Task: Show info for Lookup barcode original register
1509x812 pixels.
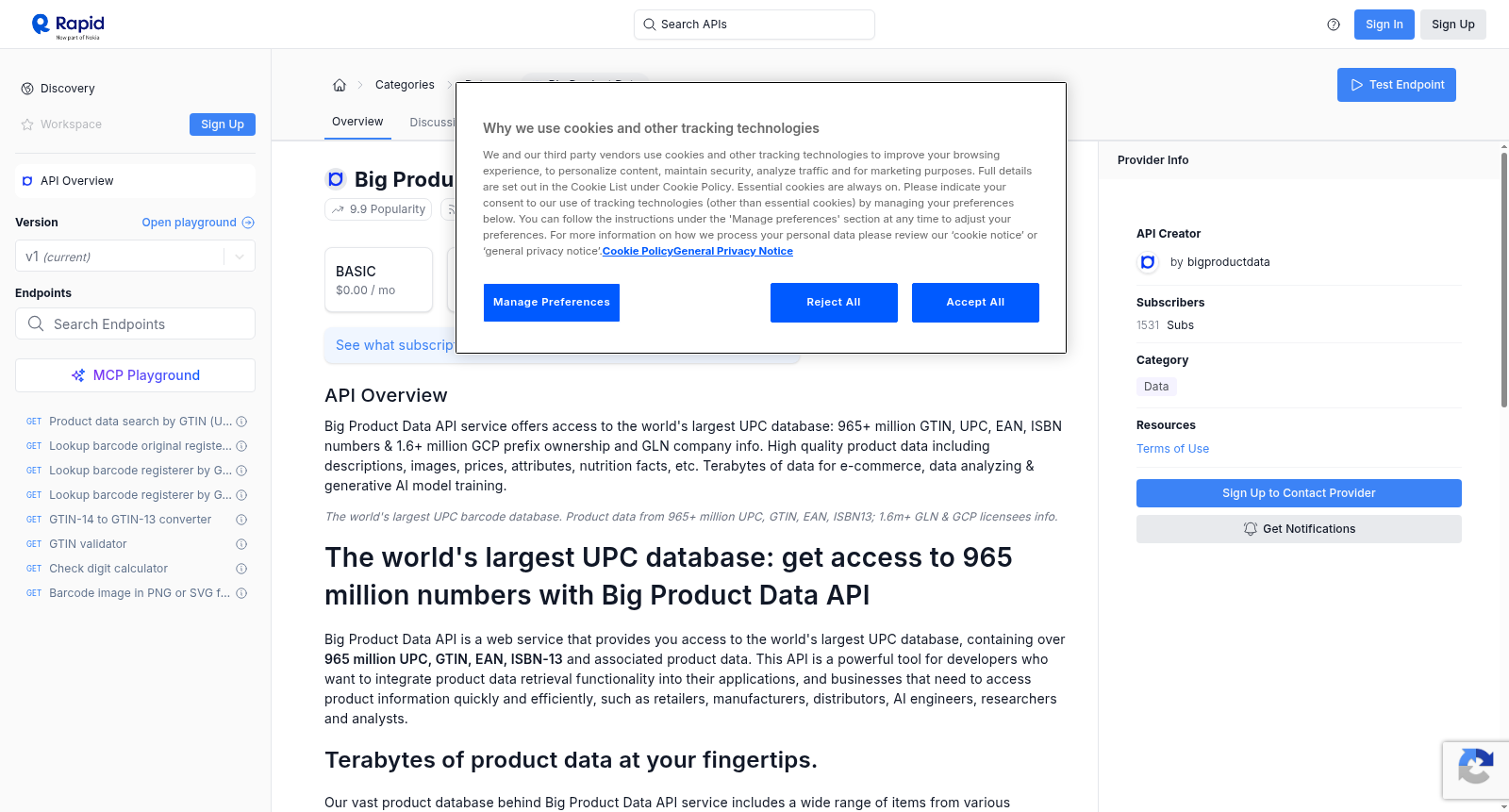Action: click(241, 446)
